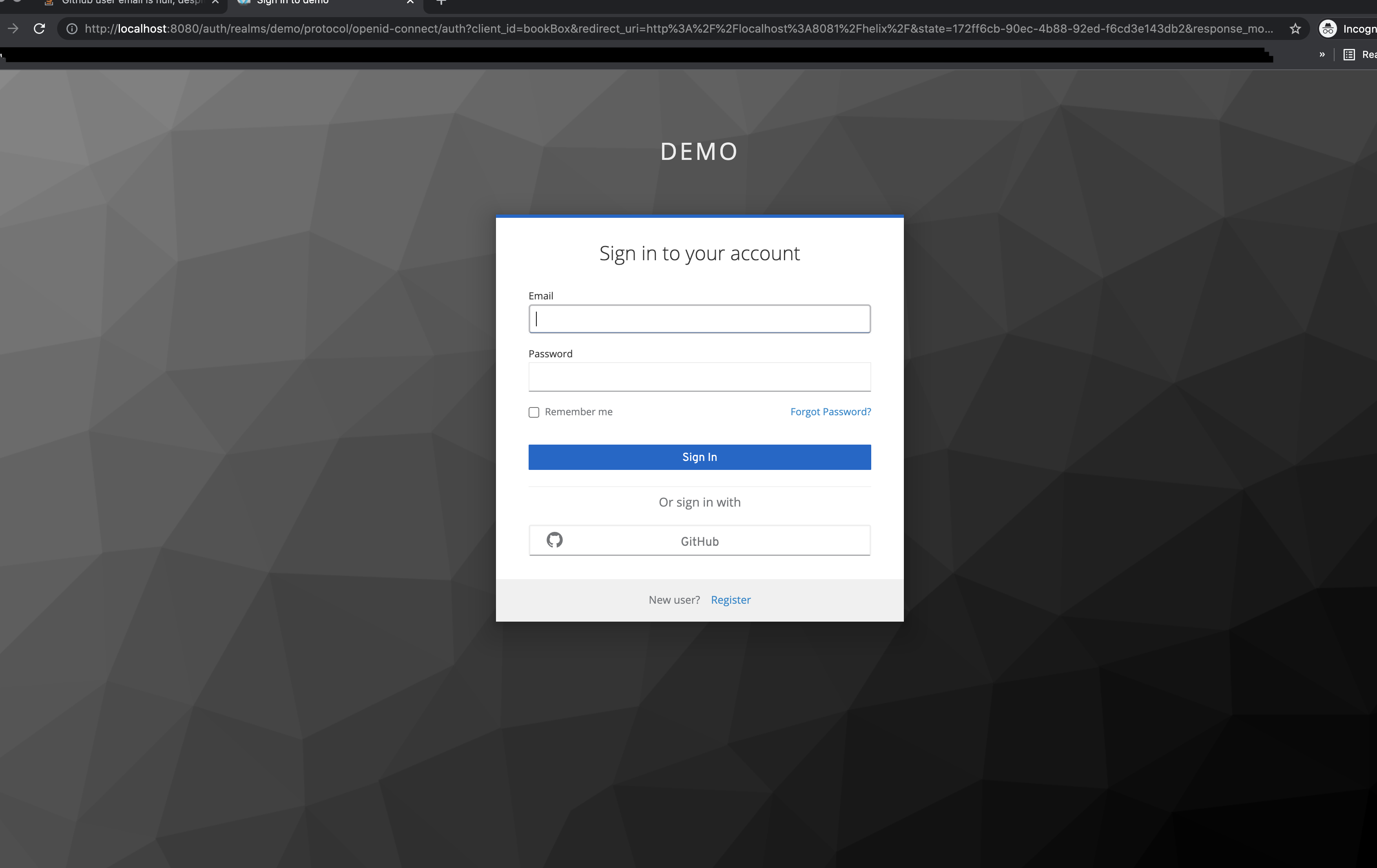Reload the page with the refresh icon
This screenshot has height=868, width=1377.
tap(39, 29)
